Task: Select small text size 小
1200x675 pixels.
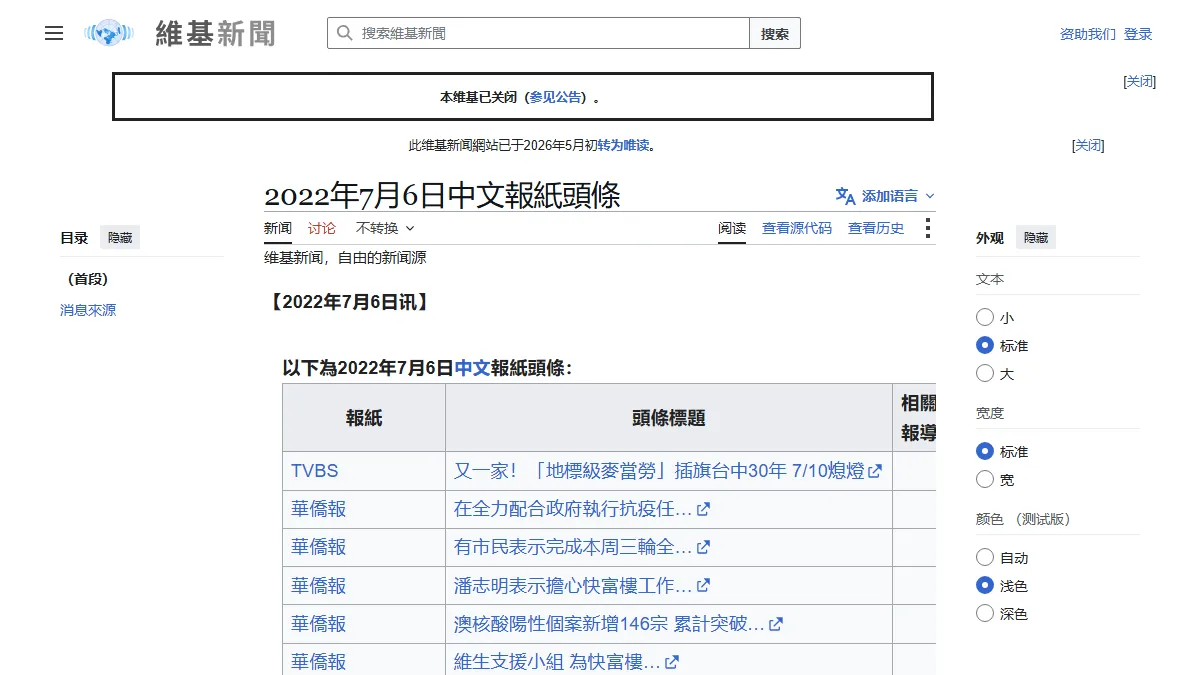Action: pos(985,317)
